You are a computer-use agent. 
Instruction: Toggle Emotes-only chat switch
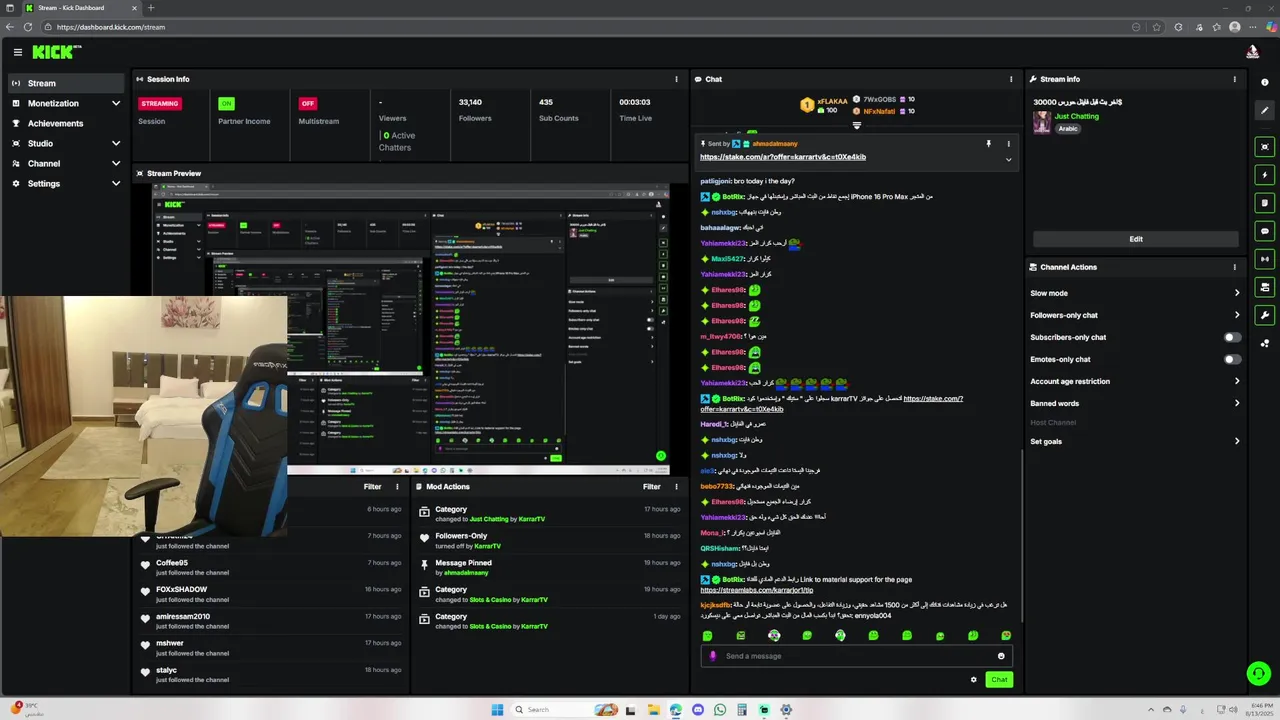pyautogui.click(x=1232, y=359)
